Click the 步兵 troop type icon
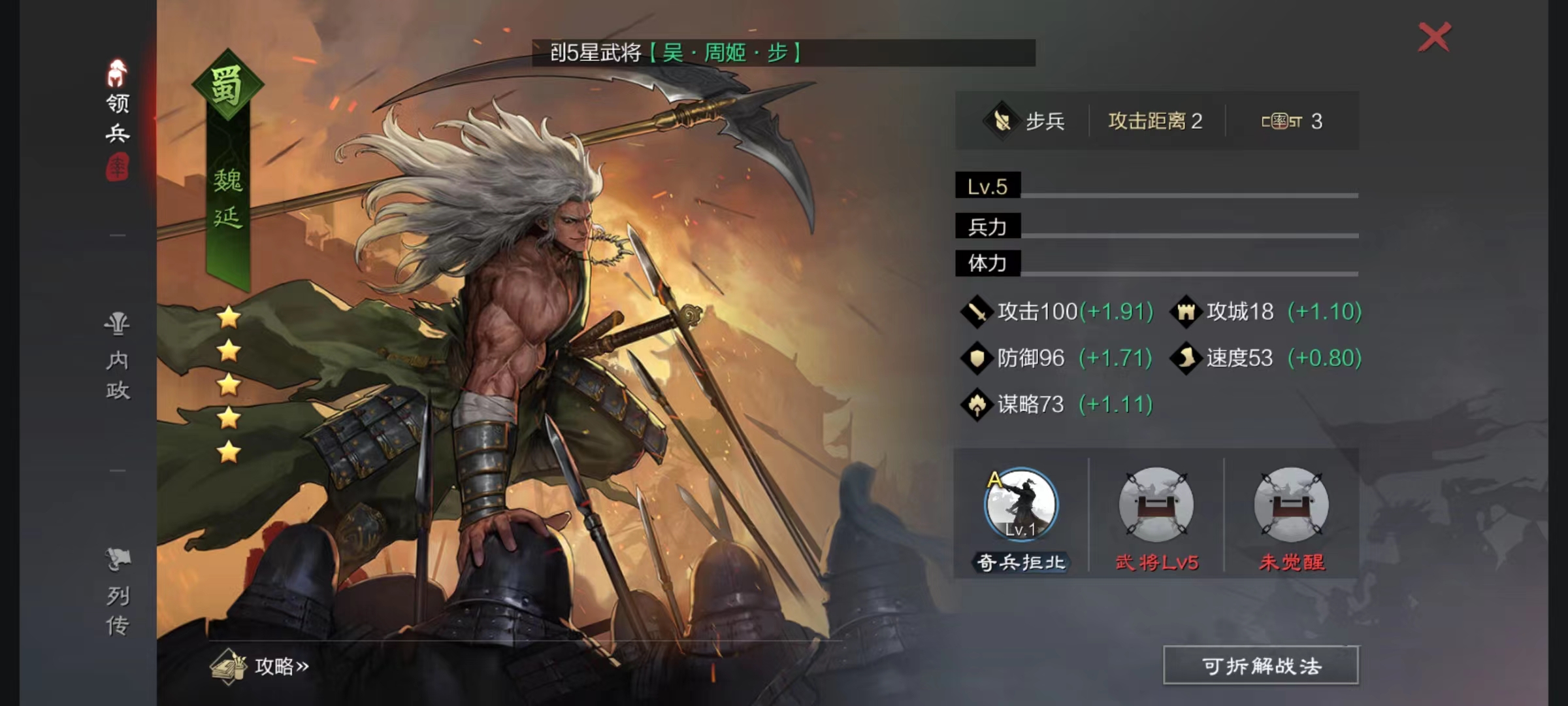 click(x=1002, y=121)
